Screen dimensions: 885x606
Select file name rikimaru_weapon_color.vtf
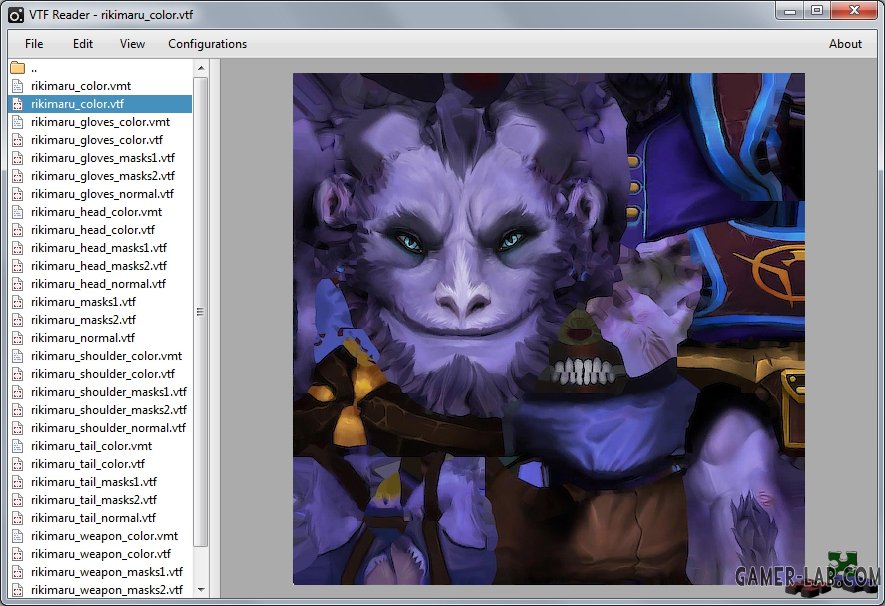coord(100,554)
